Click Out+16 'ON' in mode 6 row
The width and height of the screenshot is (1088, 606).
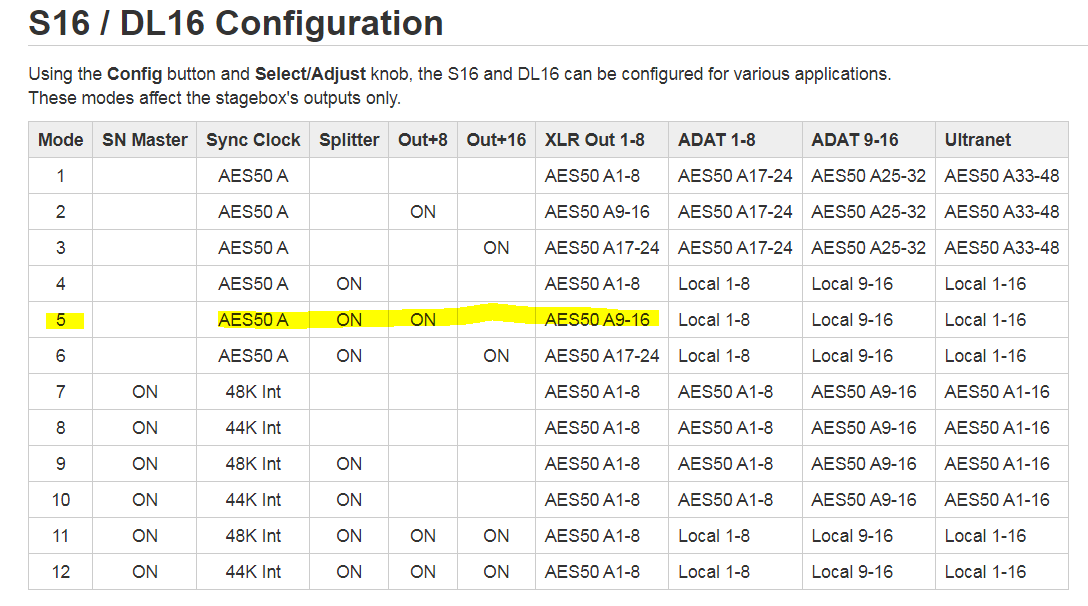[x=496, y=356]
